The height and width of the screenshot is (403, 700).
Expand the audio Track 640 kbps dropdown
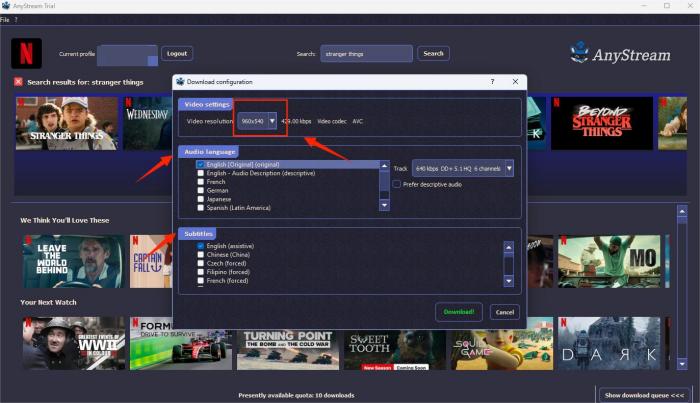[462, 168]
